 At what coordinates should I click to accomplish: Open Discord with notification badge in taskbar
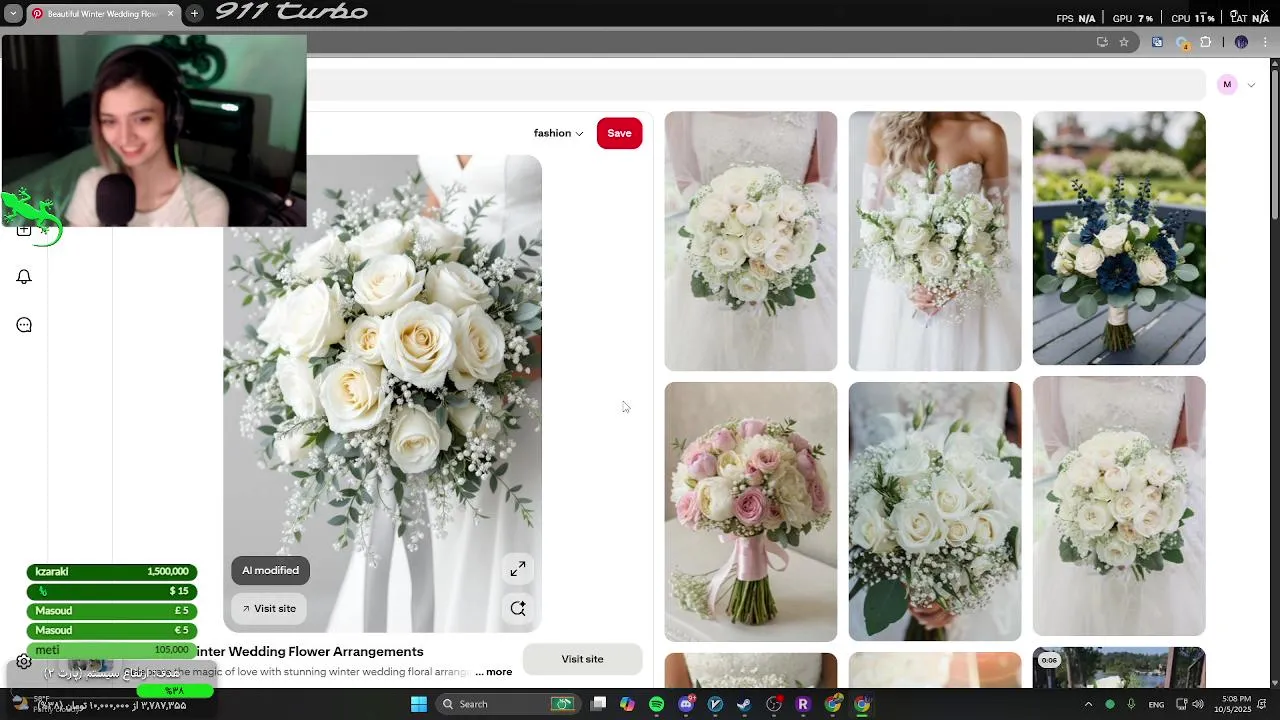686,704
